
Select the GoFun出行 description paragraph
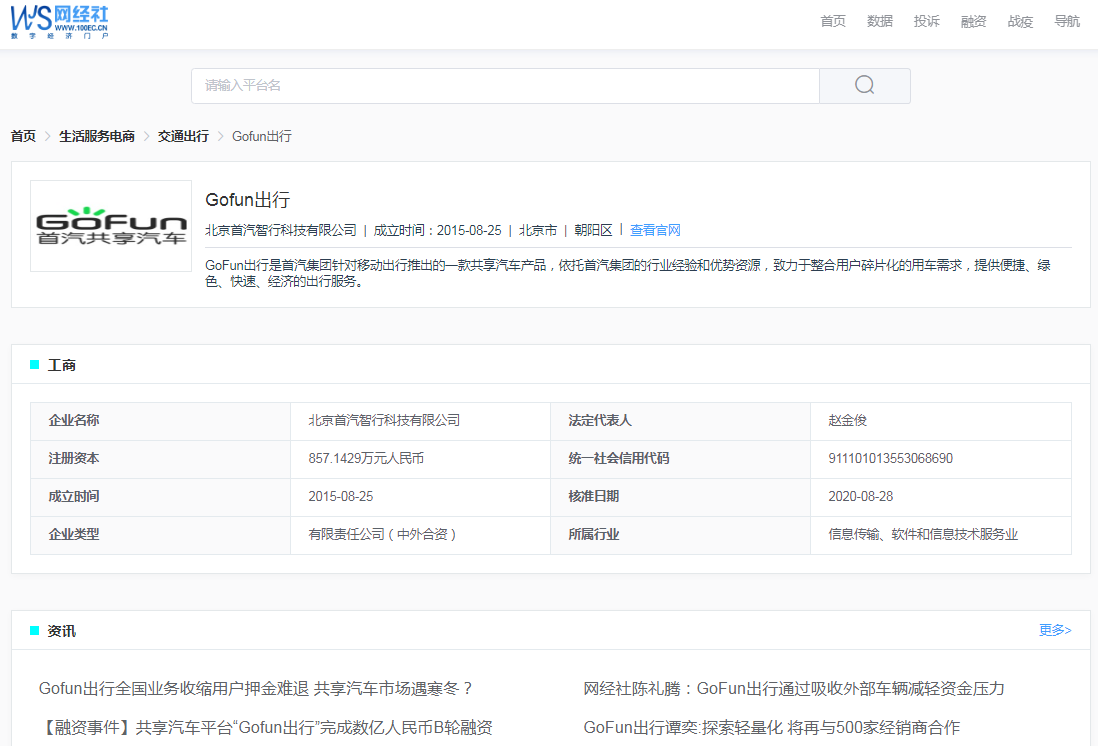627,273
